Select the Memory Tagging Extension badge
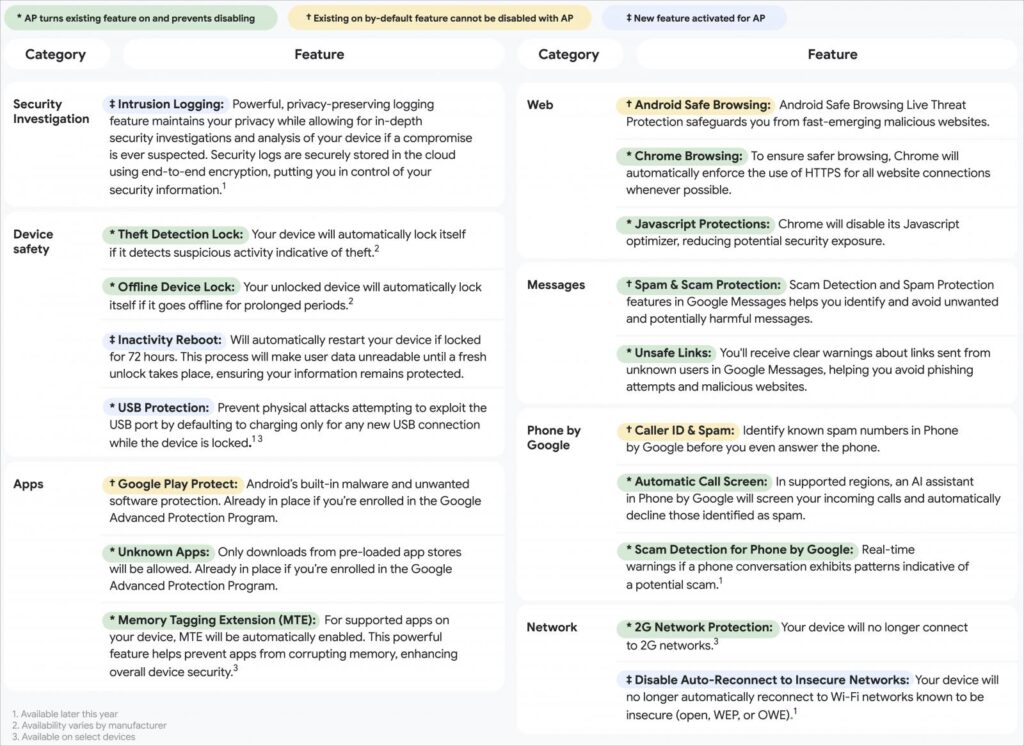The width and height of the screenshot is (1024, 746). pos(214,619)
